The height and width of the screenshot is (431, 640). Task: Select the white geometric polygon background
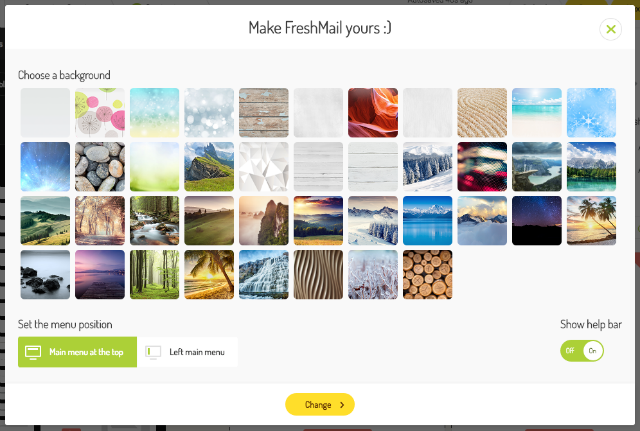[264, 167]
